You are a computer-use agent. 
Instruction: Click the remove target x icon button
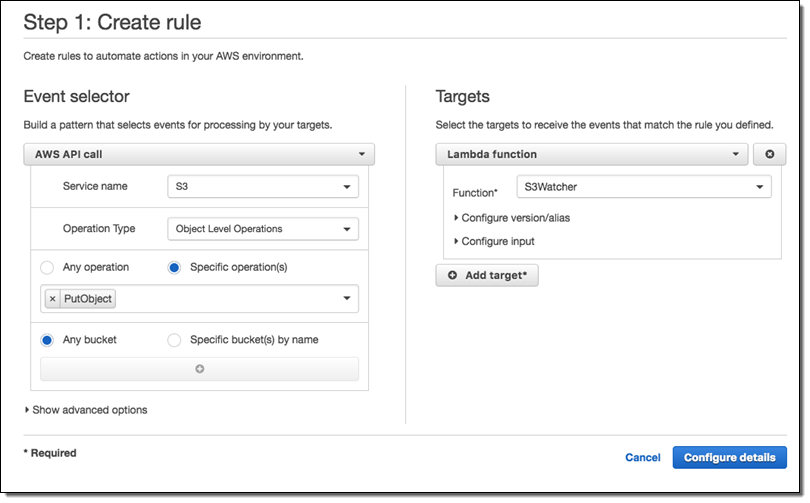coord(769,154)
